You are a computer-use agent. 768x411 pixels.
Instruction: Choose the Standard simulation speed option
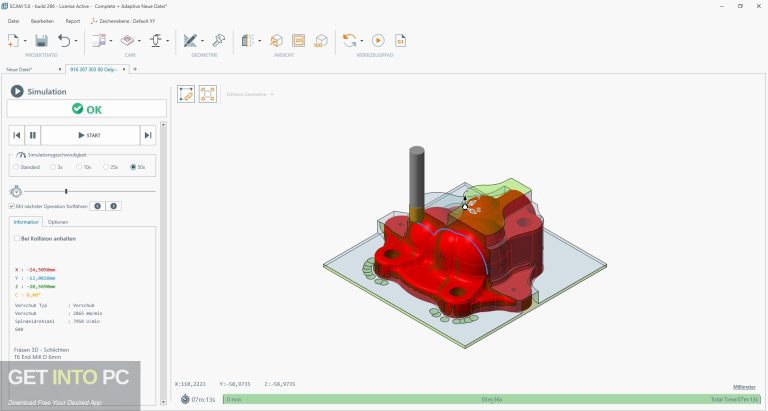(15, 167)
